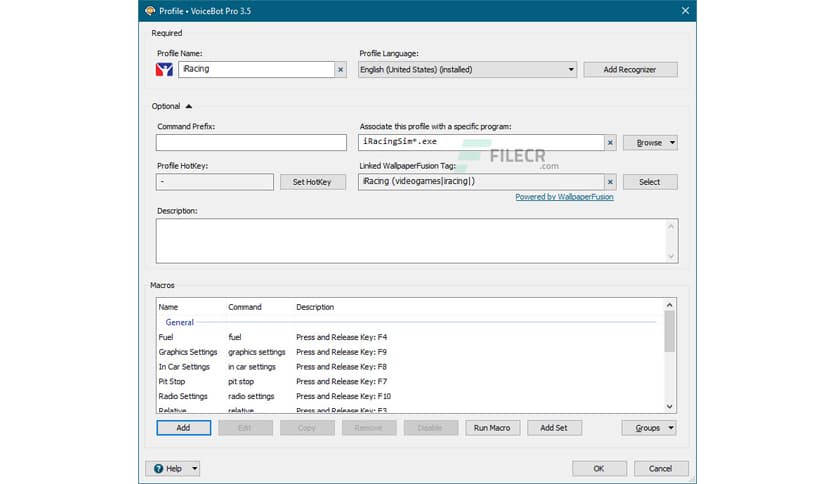The image size is (836, 484).
Task: Open the Powered by WallpaperFusion link
Action: point(564,197)
